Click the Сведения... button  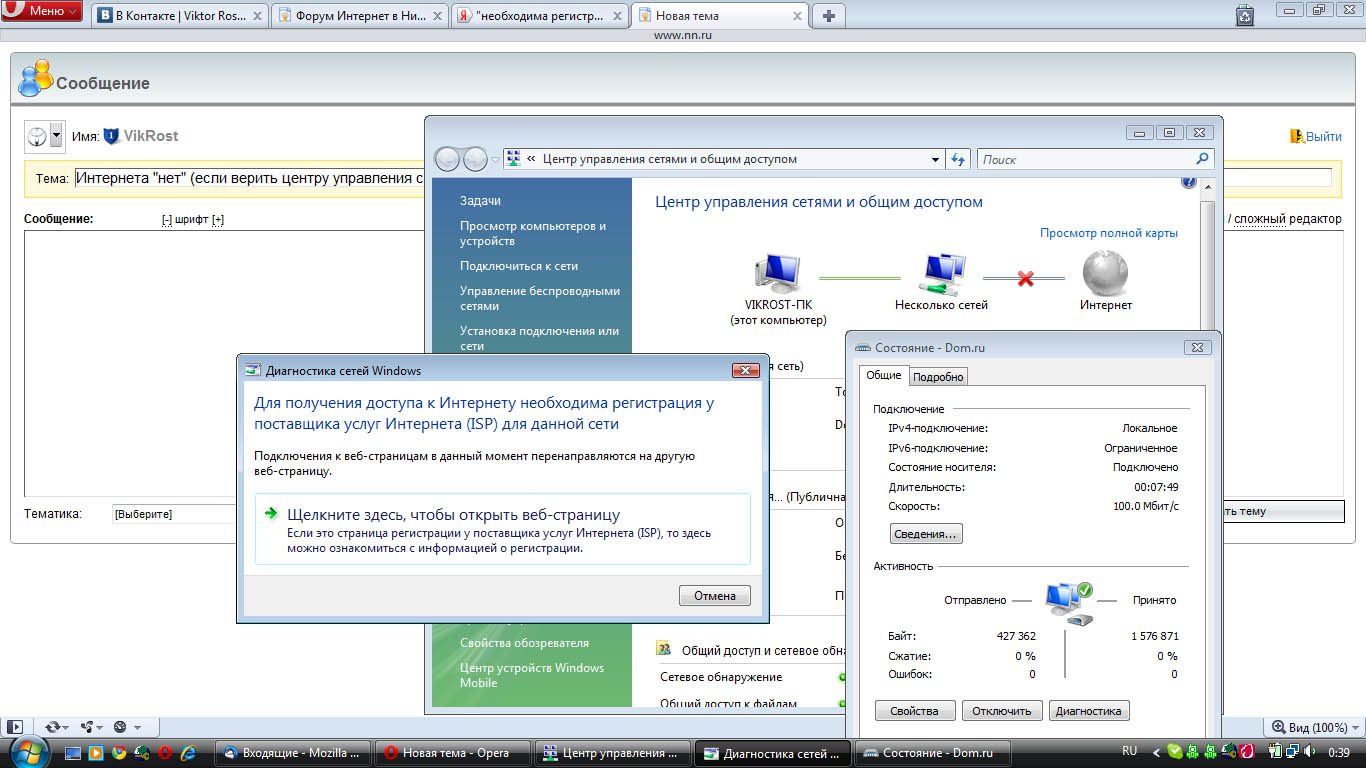point(925,534)
